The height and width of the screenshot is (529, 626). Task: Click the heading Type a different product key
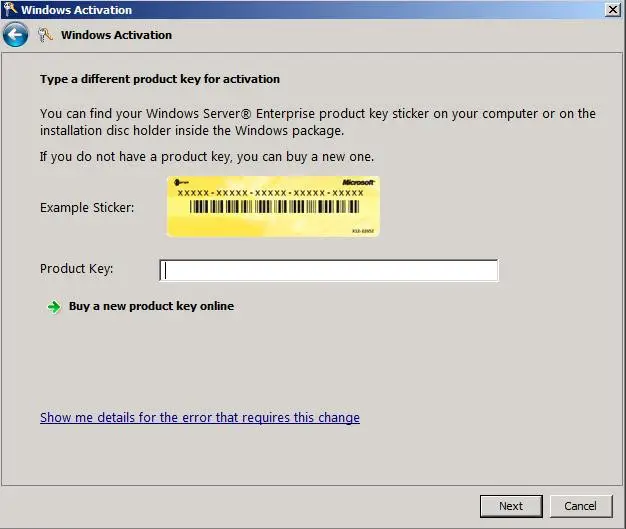pos(160,79)
